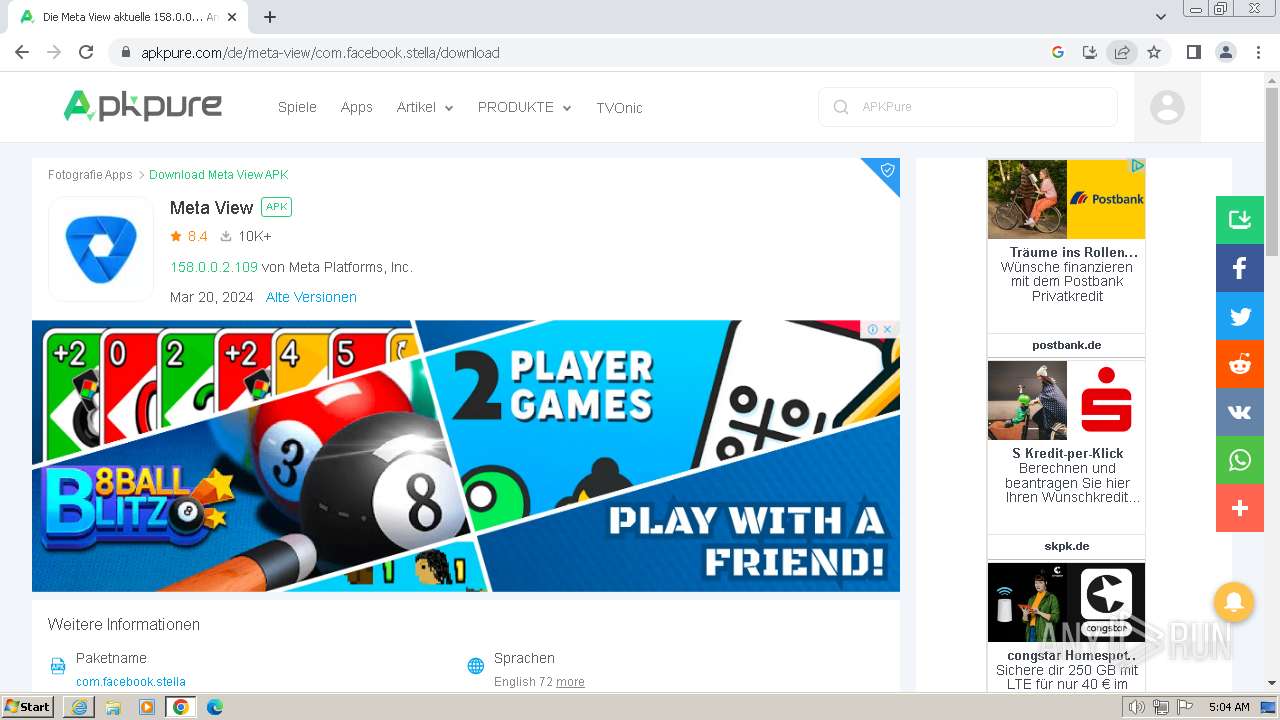This screenshot has width=1280, height=720.
Task: Open the Meta View app icon
Action: tap(101, 249)
